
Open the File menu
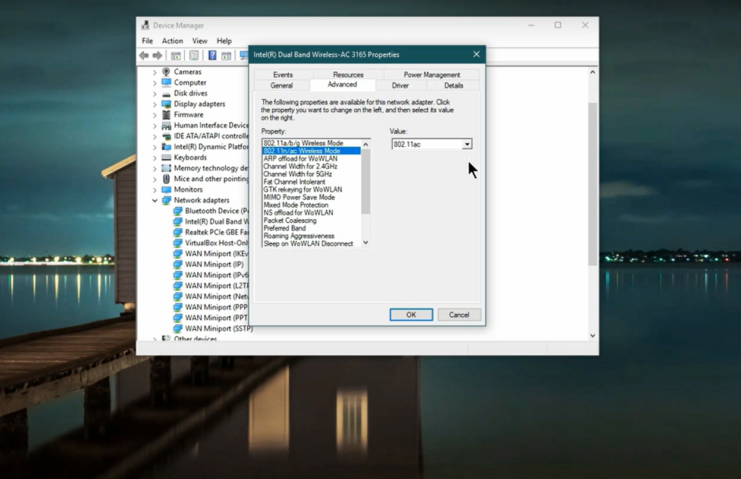tap(147, 41)
